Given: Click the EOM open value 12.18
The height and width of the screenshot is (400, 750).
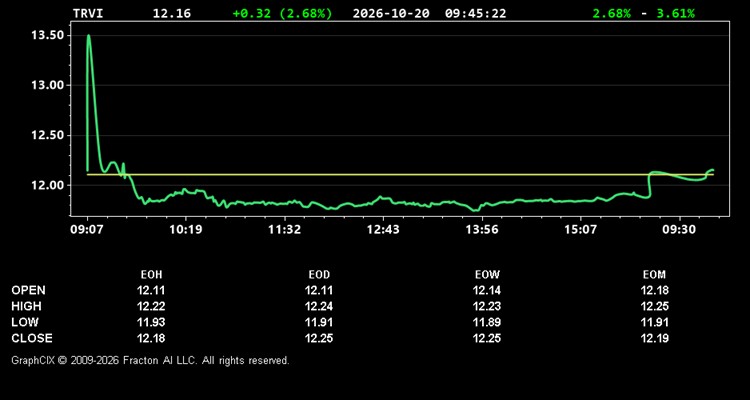Looking at the screenshot, I should (x=655, y=290).
